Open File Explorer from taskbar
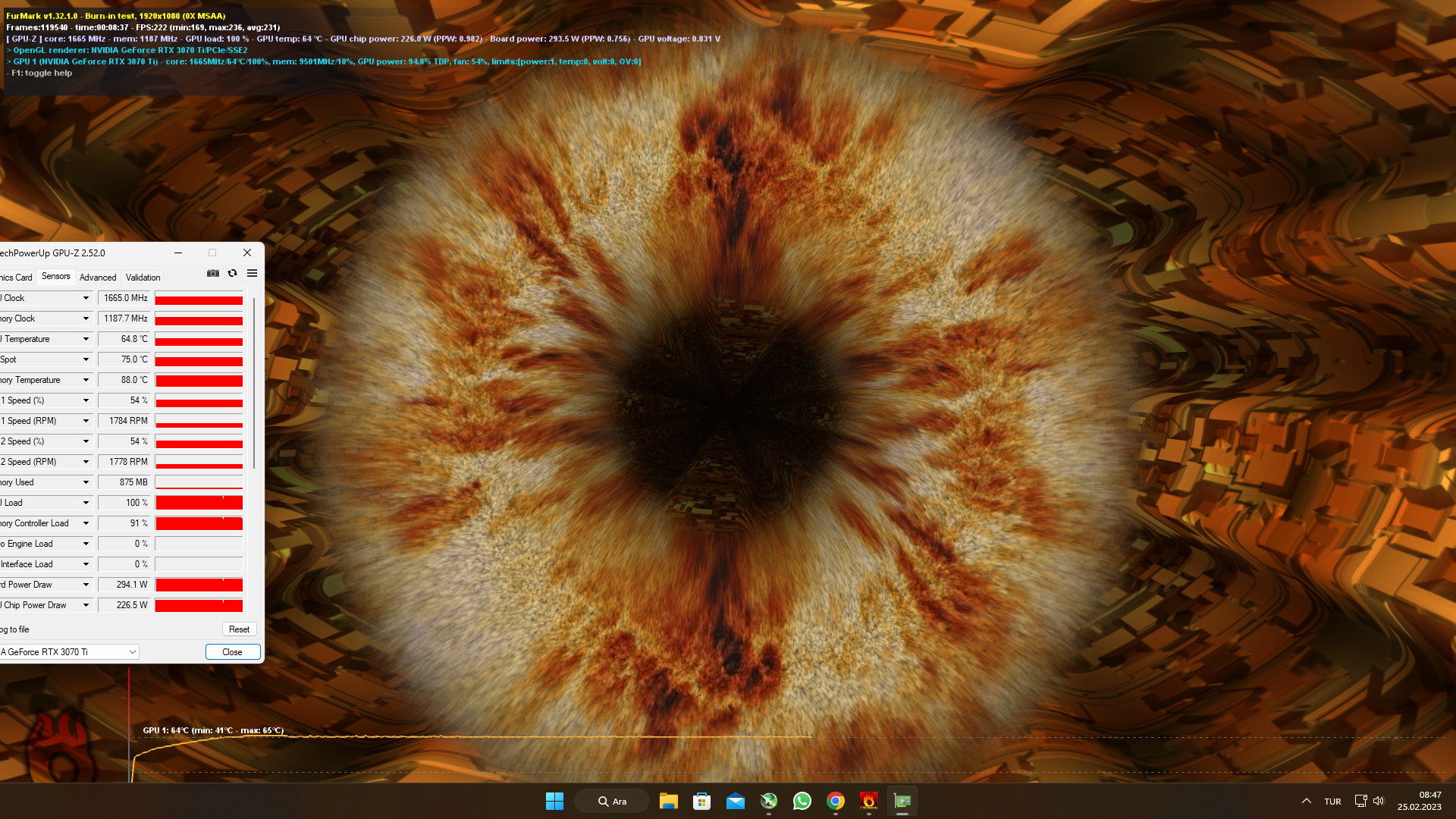1456x819 pixels. pyautogui.click(x=668, y=801)
